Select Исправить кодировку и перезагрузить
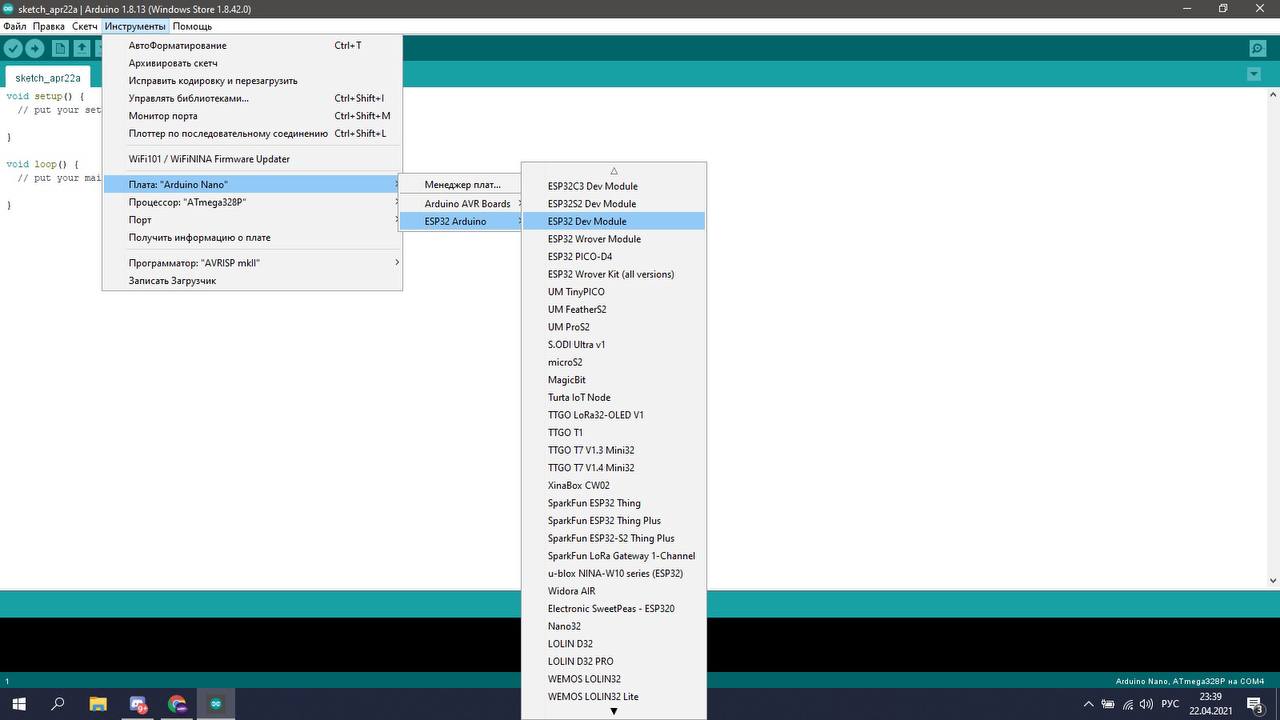1280x720 pixels. pos(252,80)
